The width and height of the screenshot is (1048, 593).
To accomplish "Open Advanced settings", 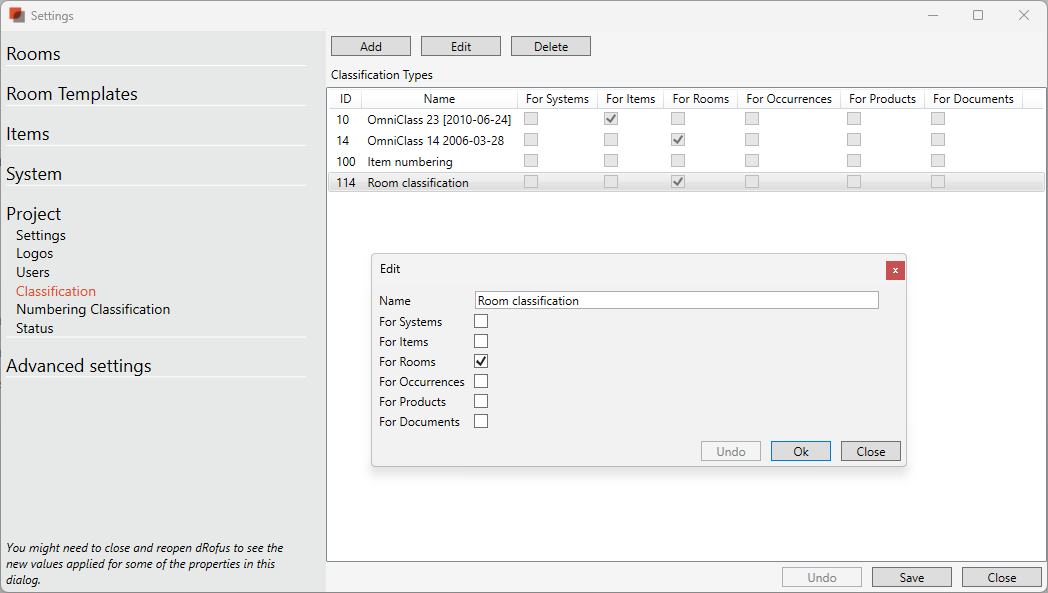I will click(x=79, y=365).
